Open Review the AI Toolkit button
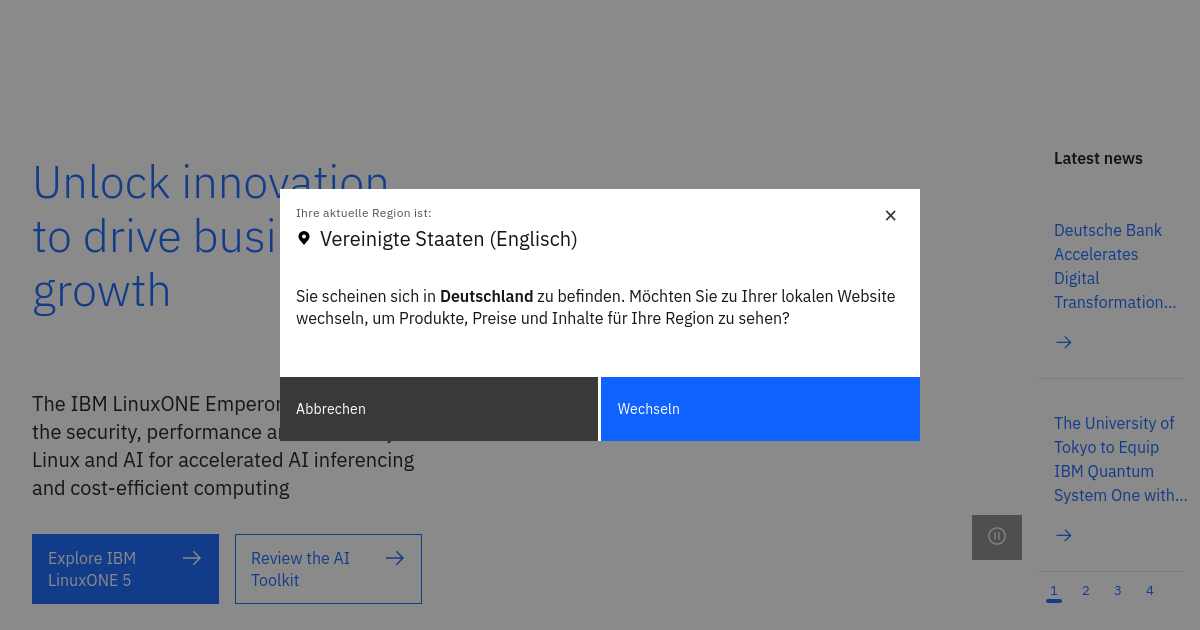Image resolution: width=1200 pixels, height=630 pixels. tap(328, 569)
